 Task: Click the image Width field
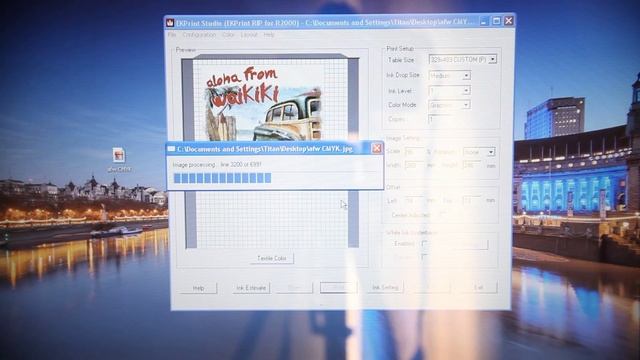[x=414, y=166]
